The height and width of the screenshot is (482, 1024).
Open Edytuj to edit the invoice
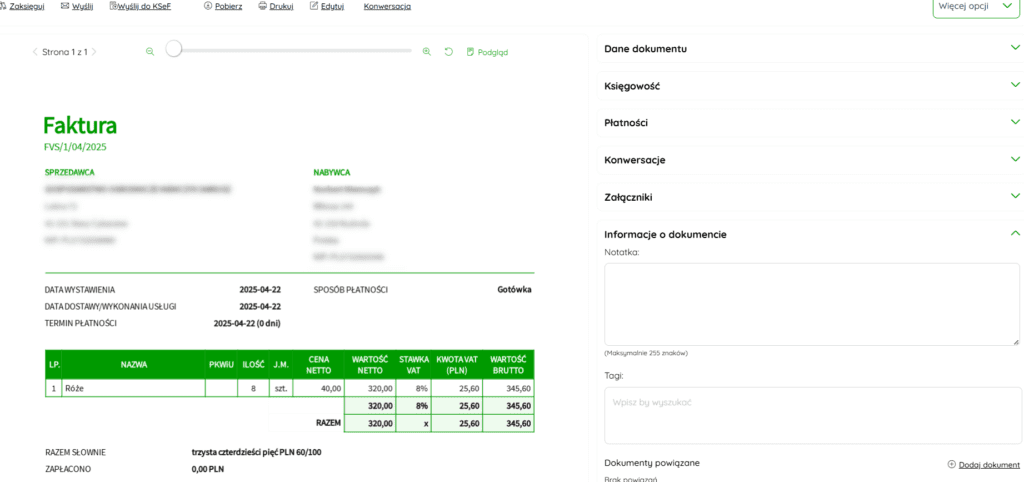(x=327, y=6)
